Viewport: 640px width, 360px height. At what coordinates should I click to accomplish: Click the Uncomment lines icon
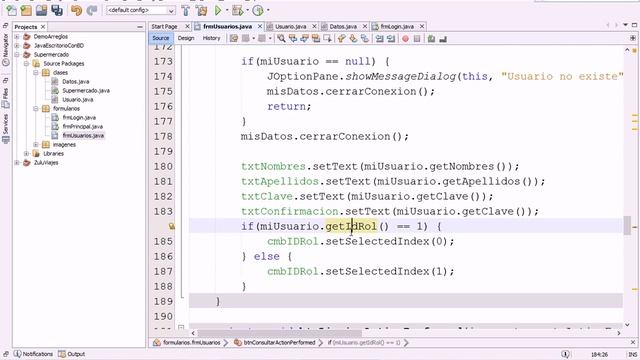443,38
